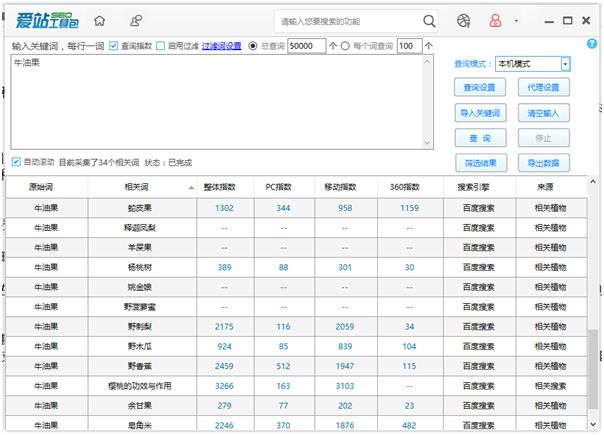604x435 pixels.
Task: Click the 爱站SEO工具包 logo
Action: (47, 20)
